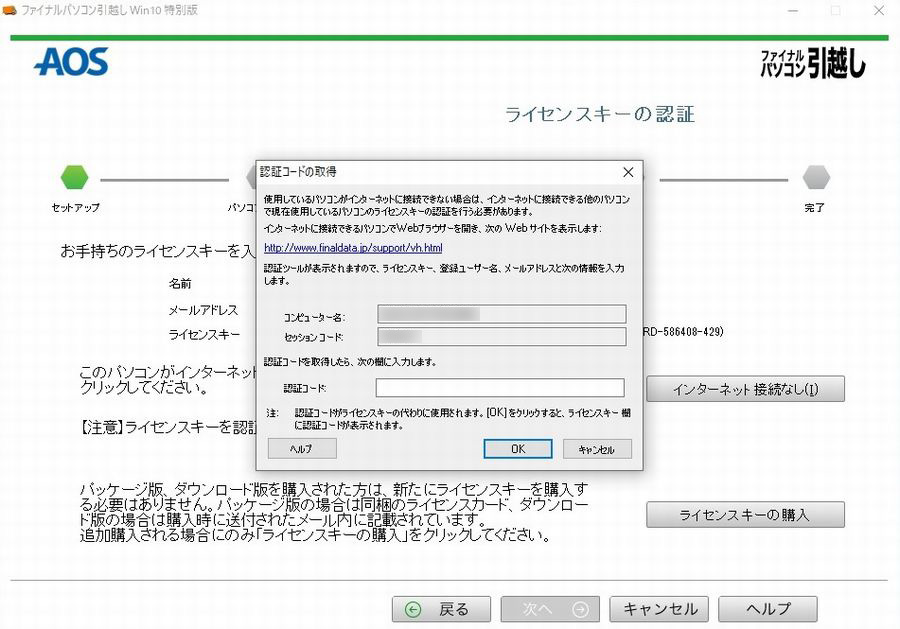Click the green セットアップ step hexagon
Viewport: 900px width, 629px height.
click(x=75, y=177)
